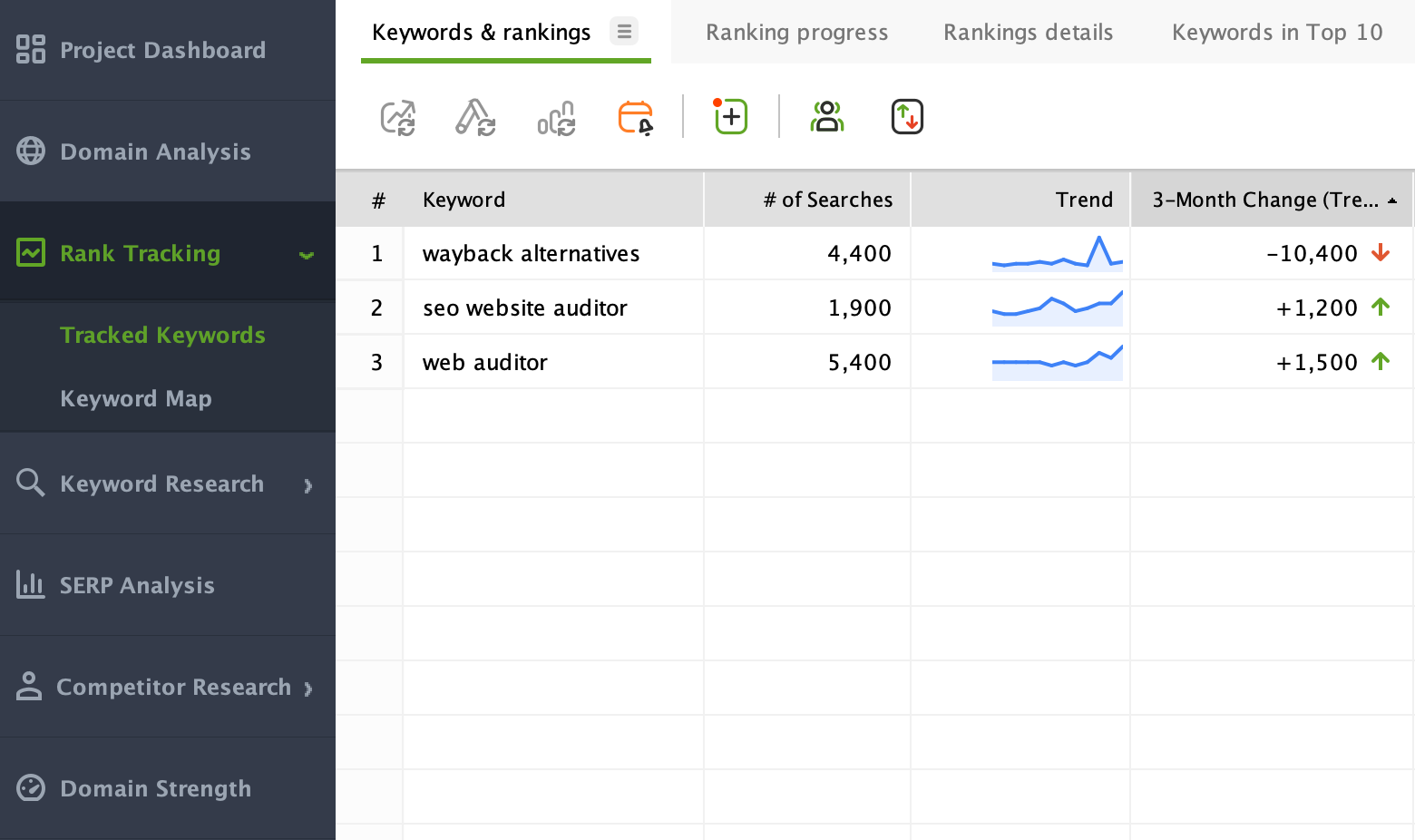The image size is (1415, 840).
Task: Expand the Keyword Research section chevron
Action: click(308, 485)
